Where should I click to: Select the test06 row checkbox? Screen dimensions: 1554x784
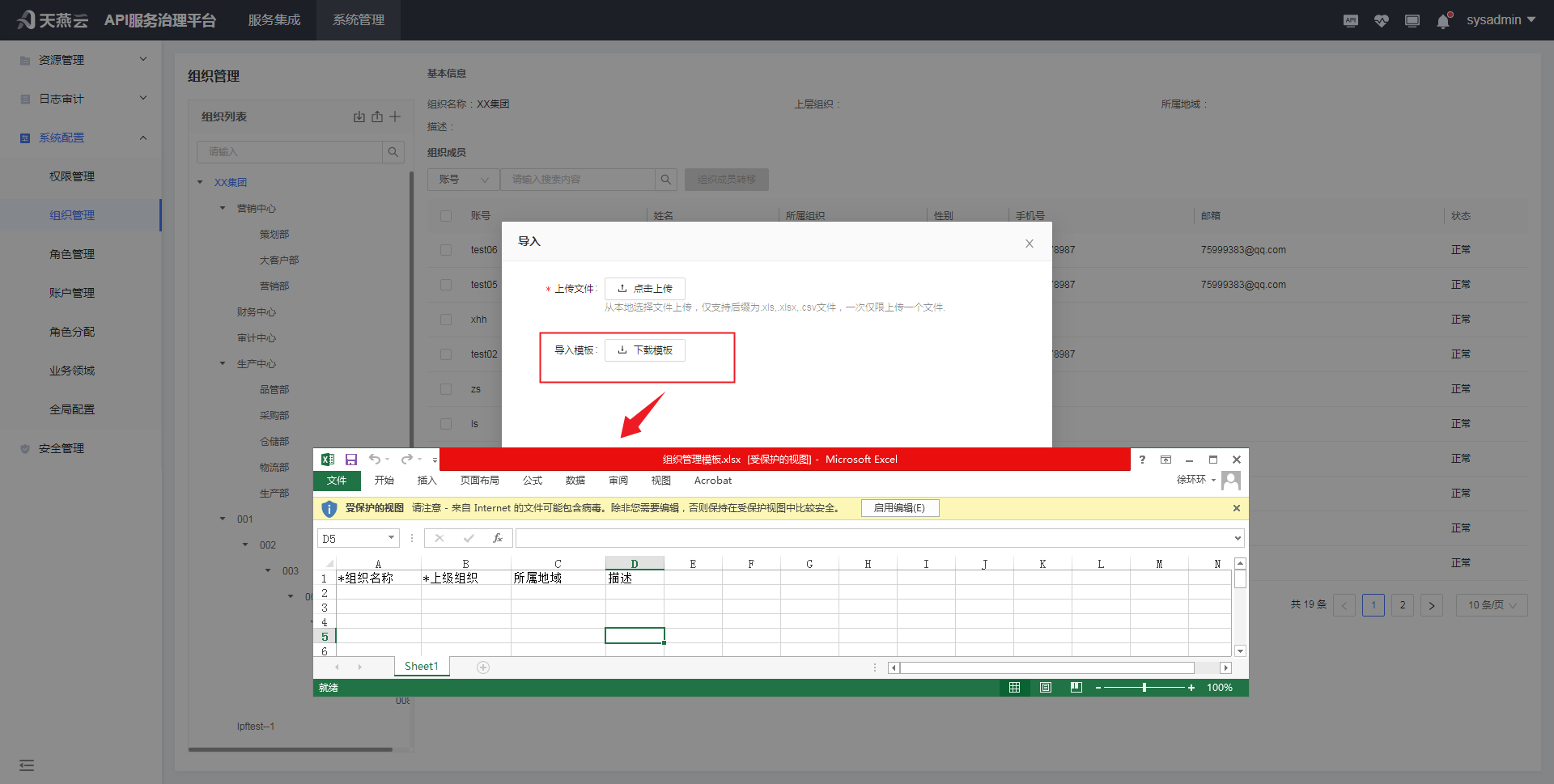[x=446, y=250]
